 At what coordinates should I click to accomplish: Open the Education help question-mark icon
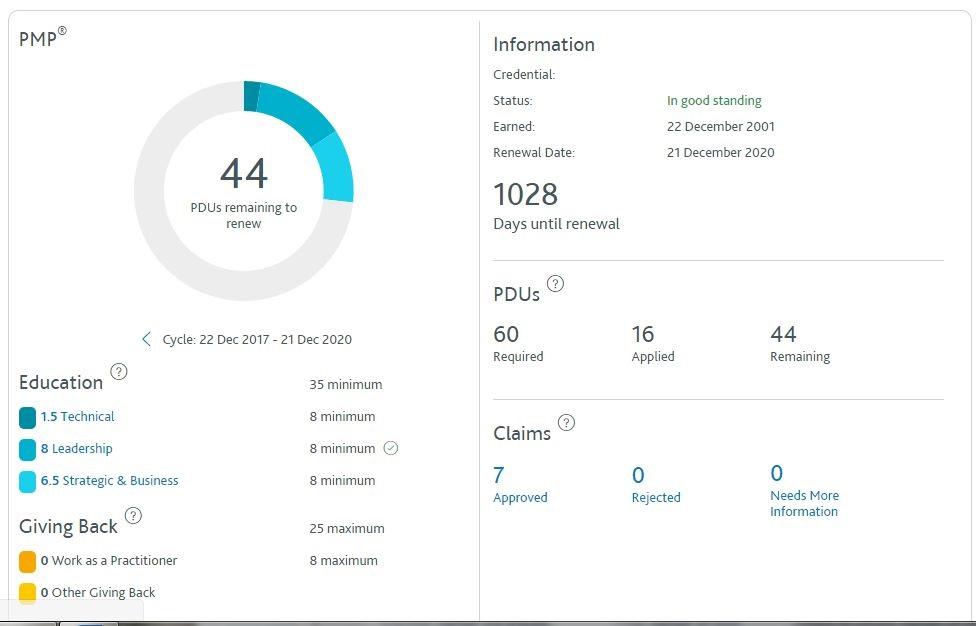[x=118, y=371]
